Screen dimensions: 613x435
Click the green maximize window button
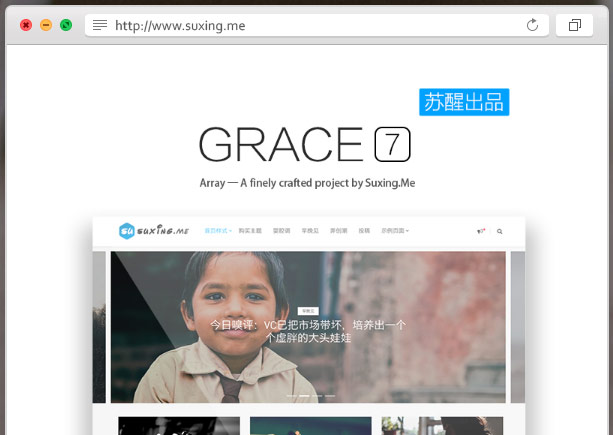pyautogui.click(x=66, y=25)
